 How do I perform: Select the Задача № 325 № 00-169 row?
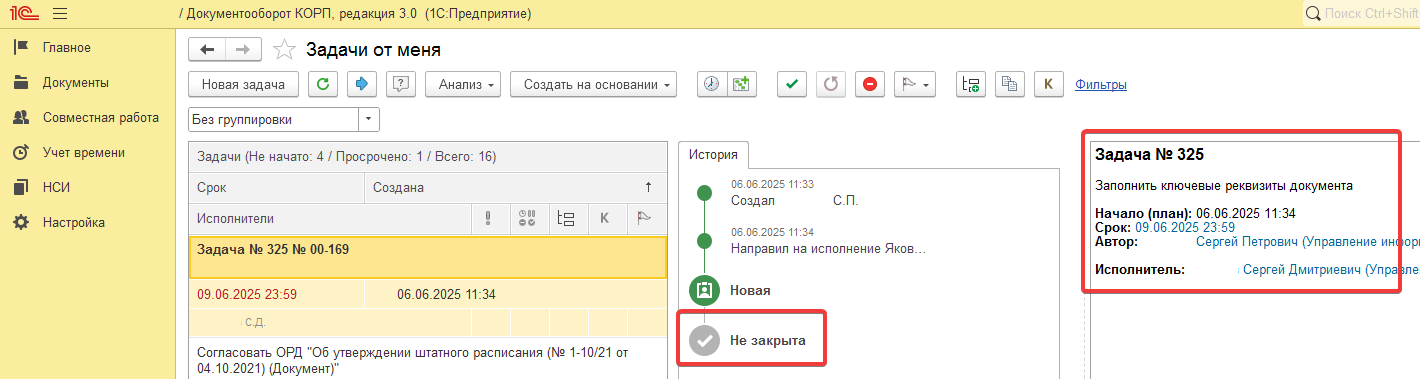click(x=428, y=257)
